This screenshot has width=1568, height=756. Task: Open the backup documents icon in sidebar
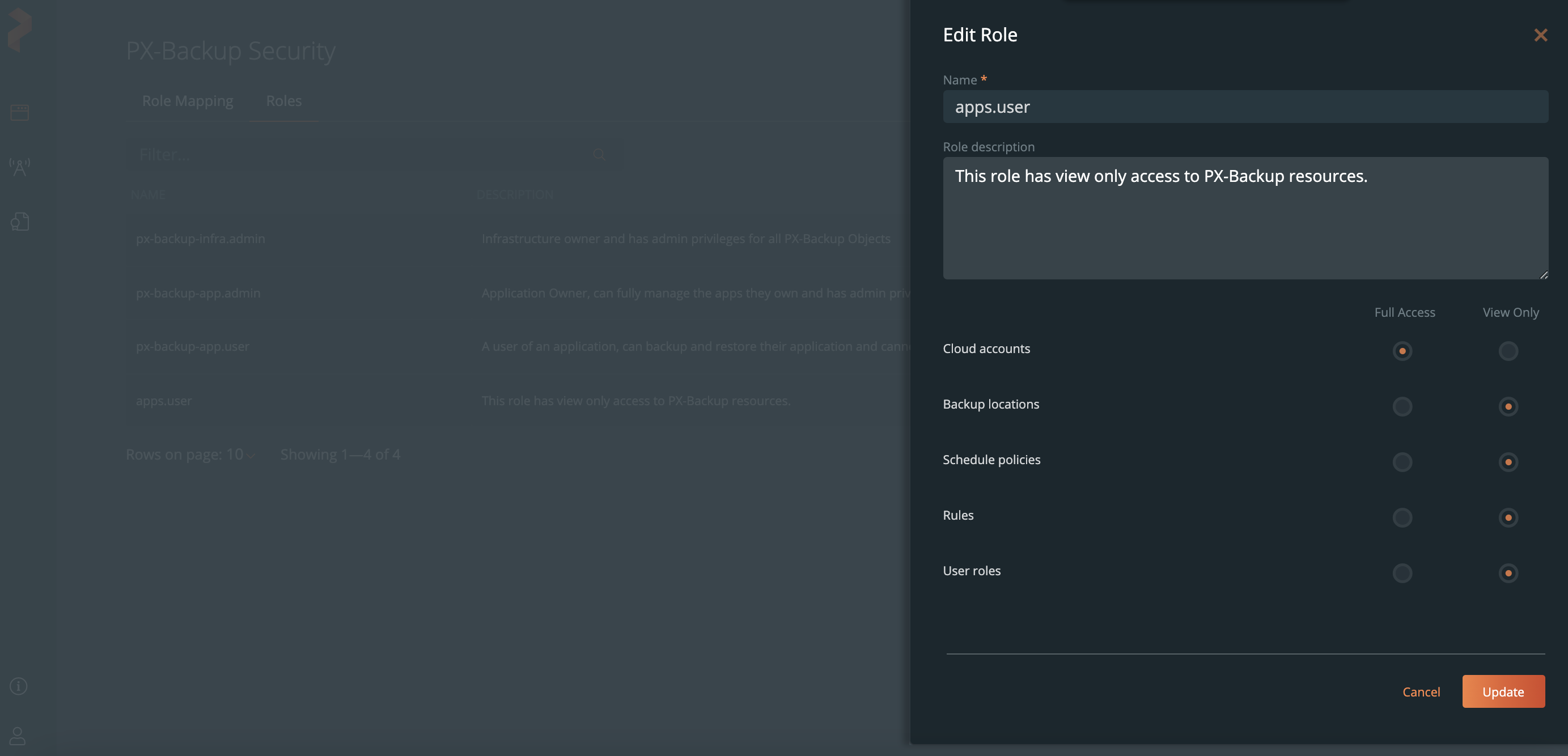(19, 222)
